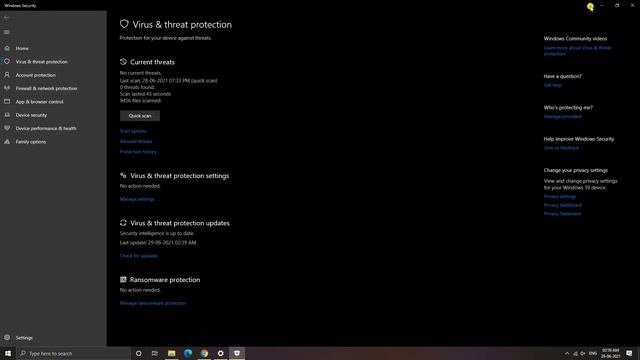Click the Device security laptop icon
This screenshot has width=640, height=360.
pyautogui.click(x=7, y=115)
